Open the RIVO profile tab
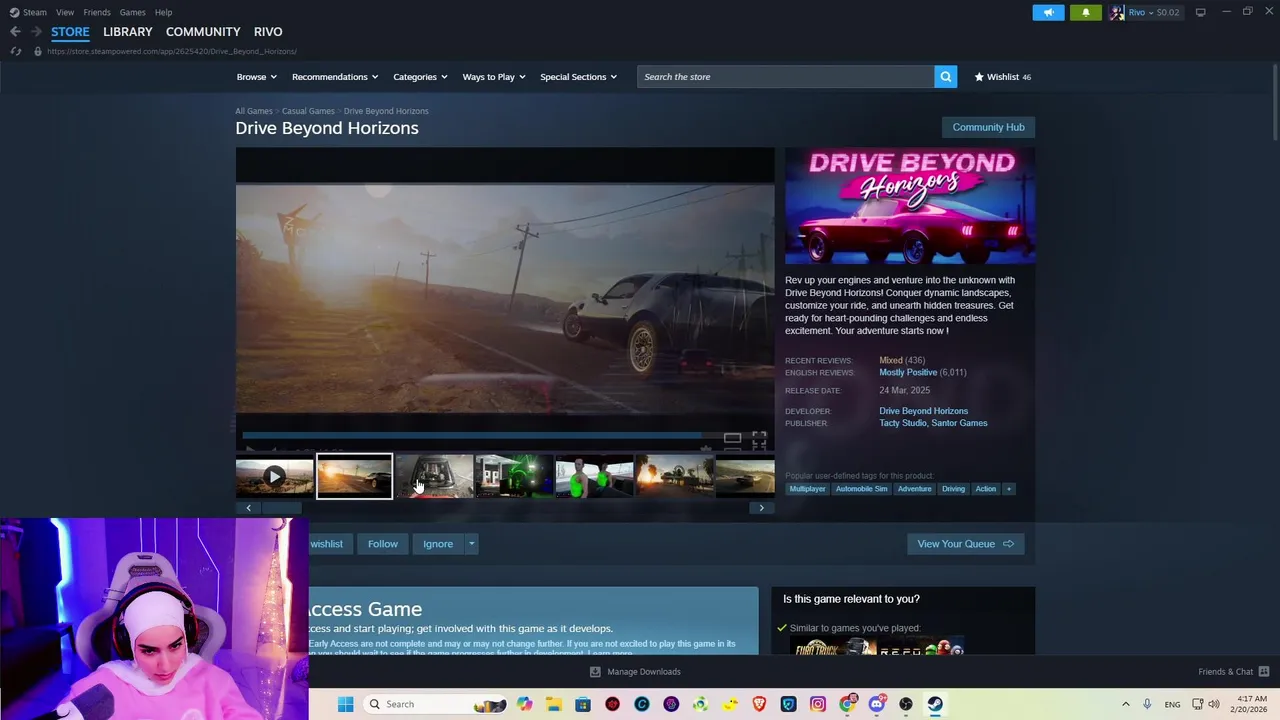The width and height of the screenshot is (1280, 720). [x=268, y=32]
